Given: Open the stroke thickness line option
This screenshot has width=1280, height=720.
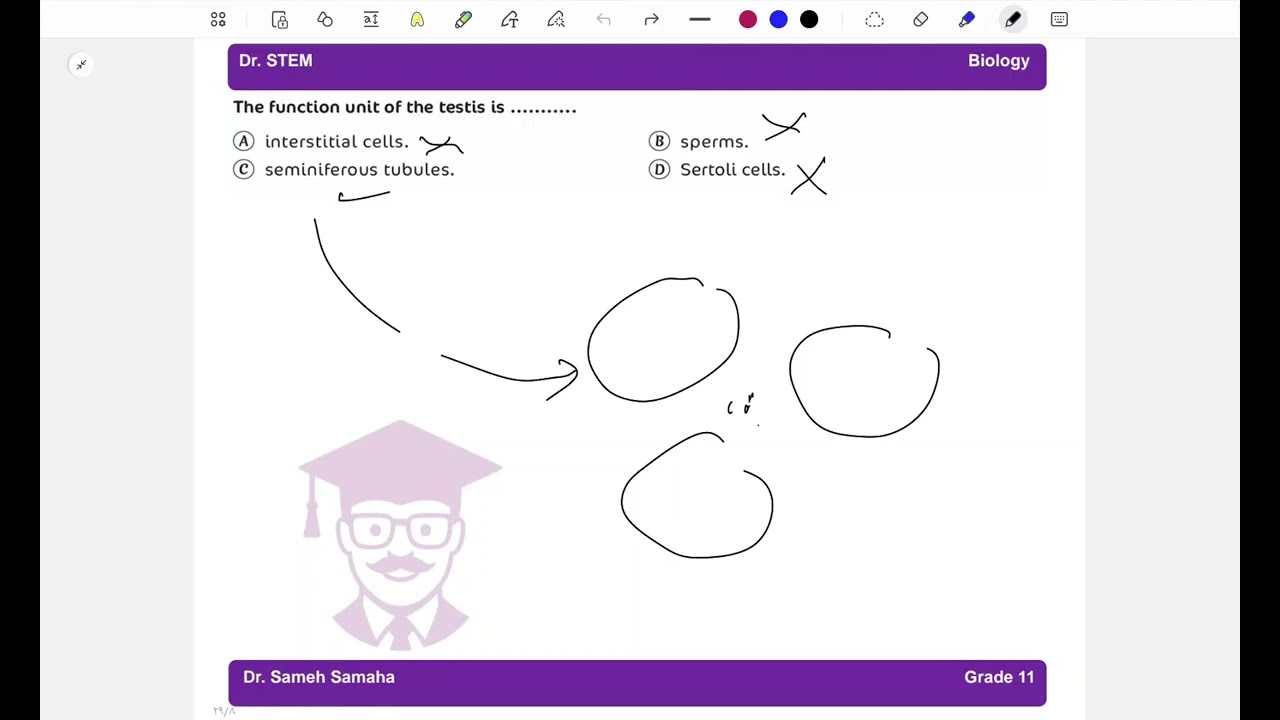Looking at the screenshot, I should point(700,19).
